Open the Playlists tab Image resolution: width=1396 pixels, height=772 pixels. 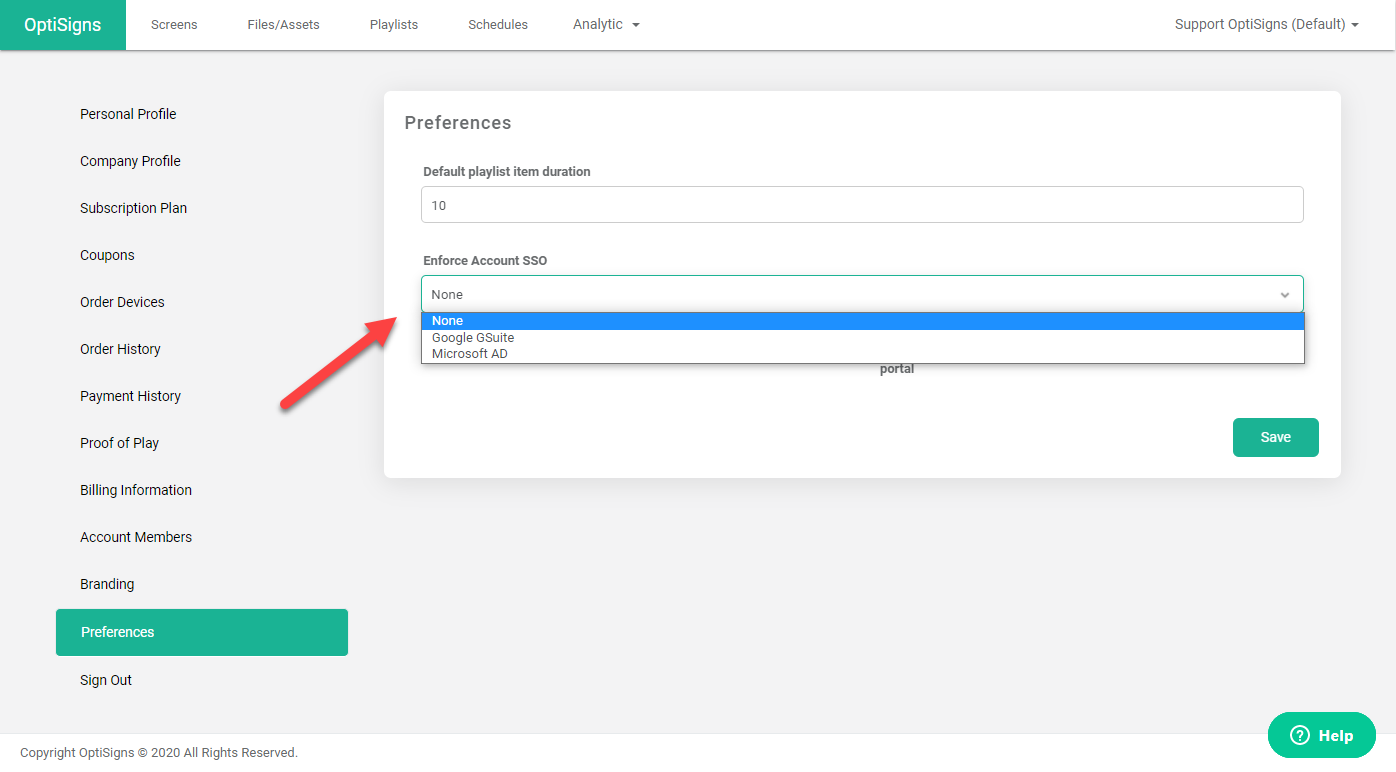point(394,25)
